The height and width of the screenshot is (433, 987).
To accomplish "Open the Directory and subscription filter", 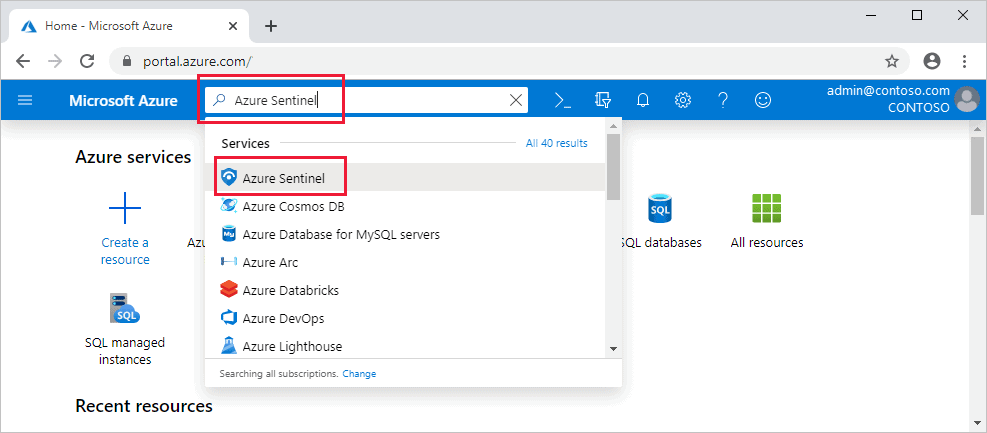I will click(602, 100).
